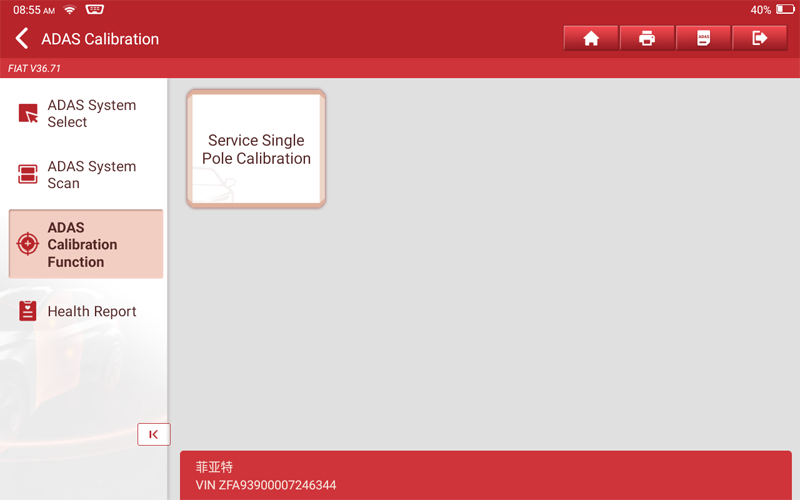Screen dimensions: 800x500
Task: Open the ADAS System Select menu item
Action: point(91,114)
